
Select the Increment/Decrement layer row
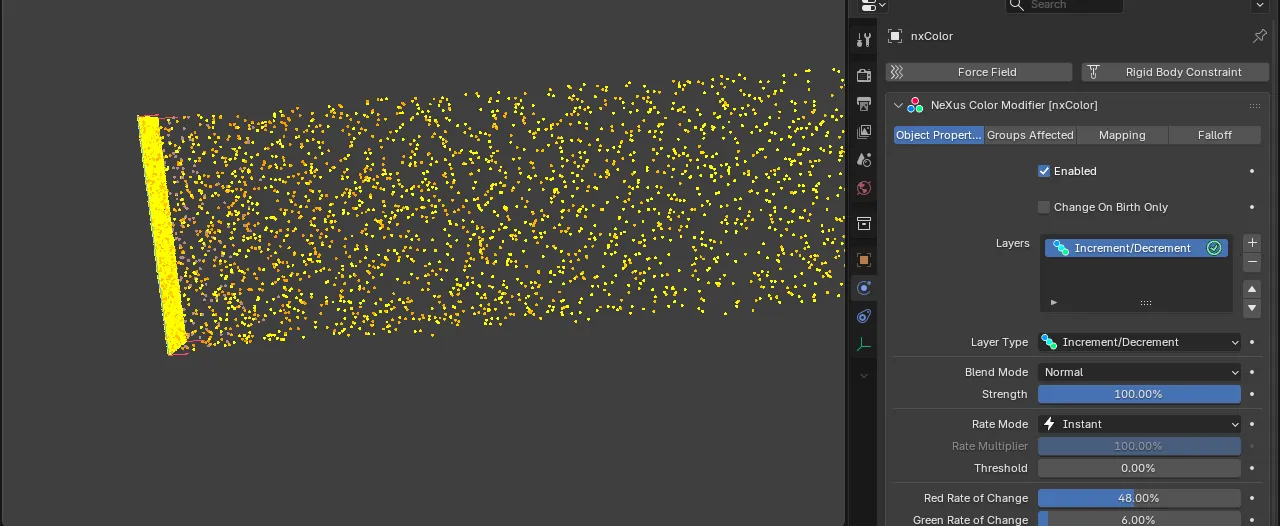(x=1135, y=248)
